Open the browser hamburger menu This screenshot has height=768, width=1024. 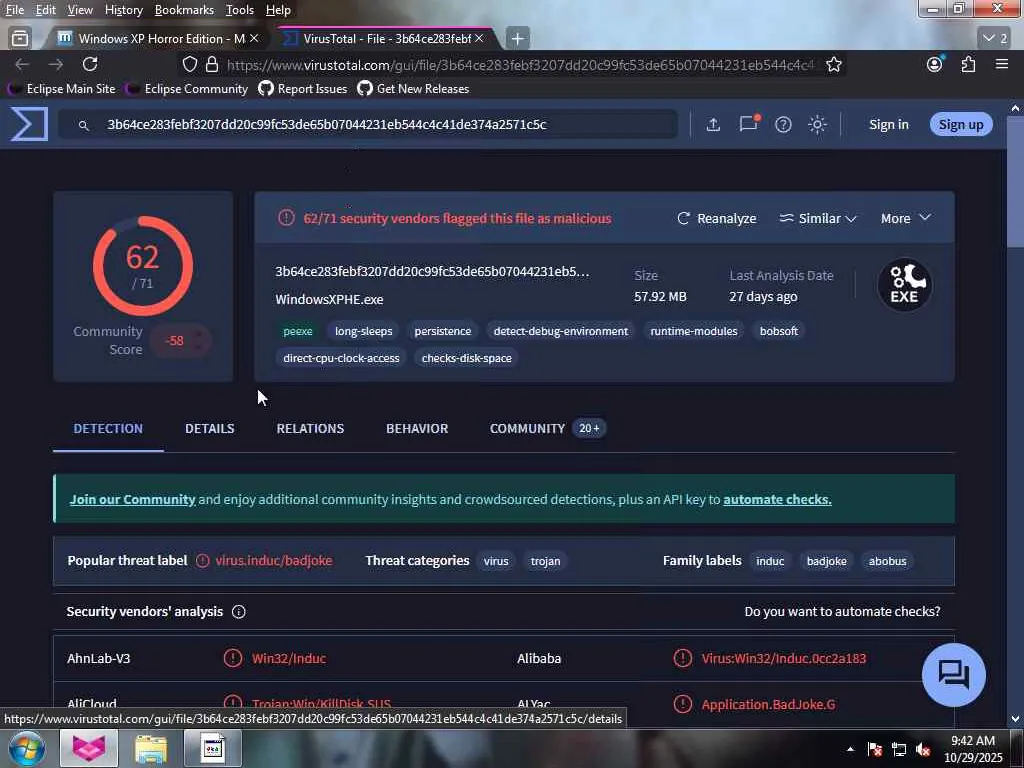1002,64
